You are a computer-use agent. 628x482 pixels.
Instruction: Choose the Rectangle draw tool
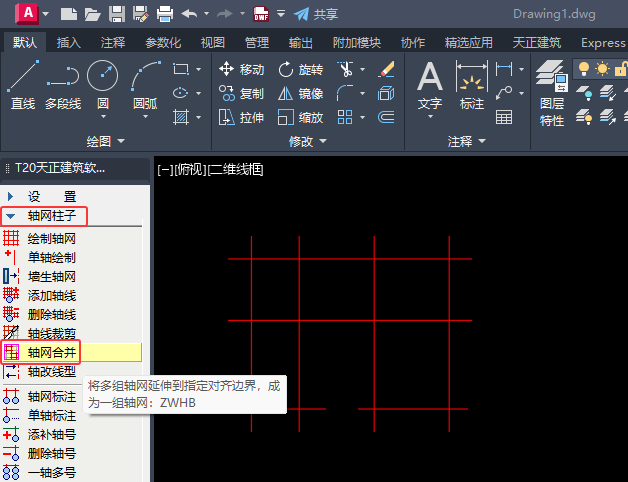pyautogui.click(x=181, y=69)
